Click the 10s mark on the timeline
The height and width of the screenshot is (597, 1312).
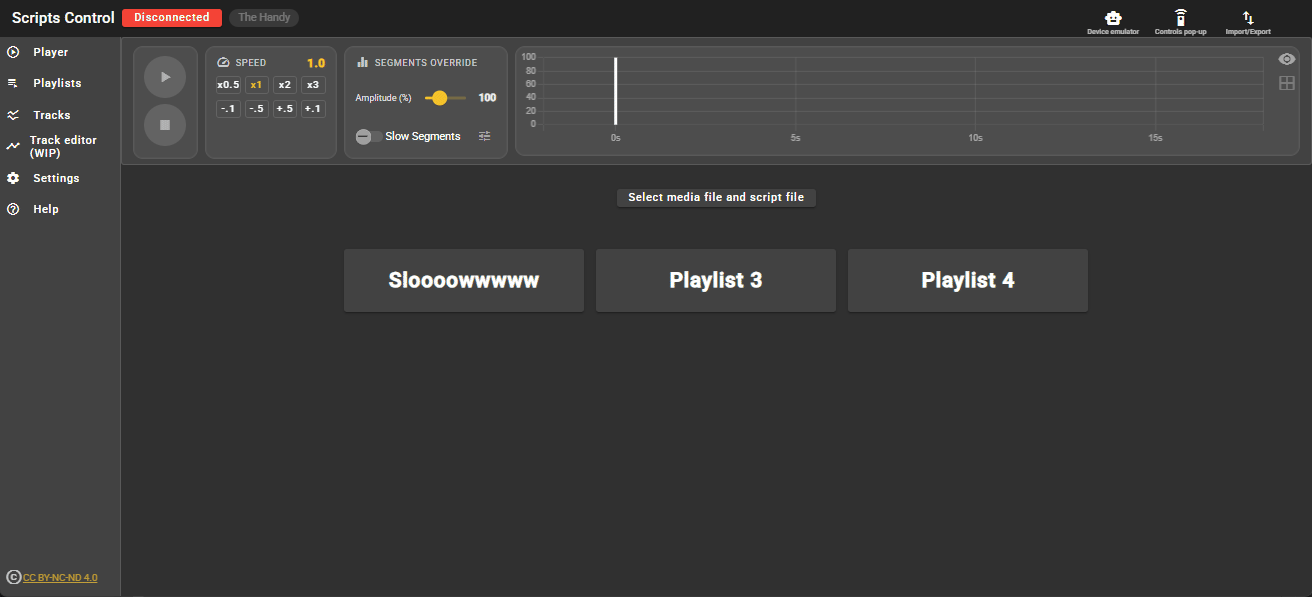pos(975,138)
